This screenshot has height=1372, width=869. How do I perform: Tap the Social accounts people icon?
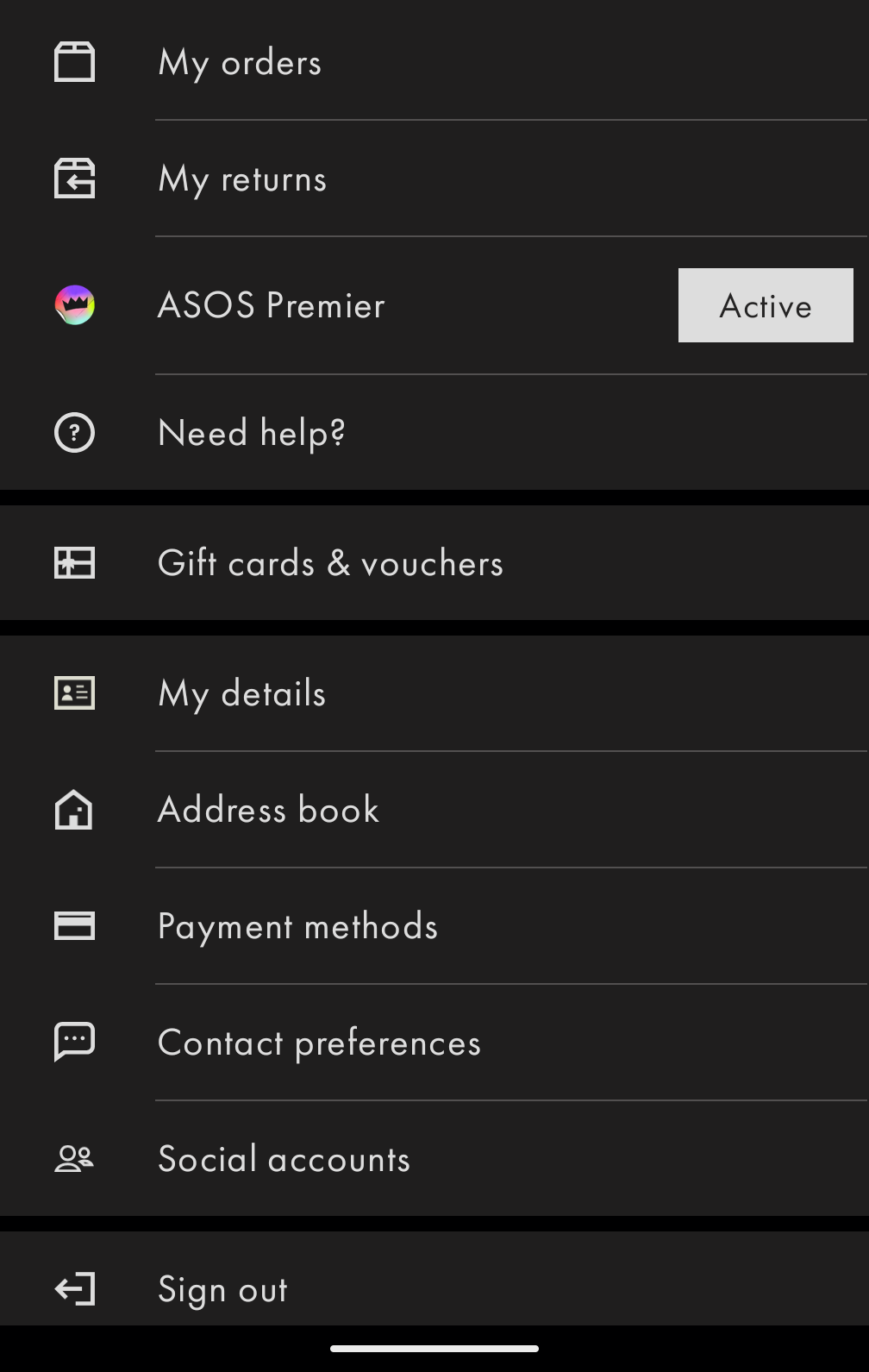pyautogui.click(x=74, y=1159)
